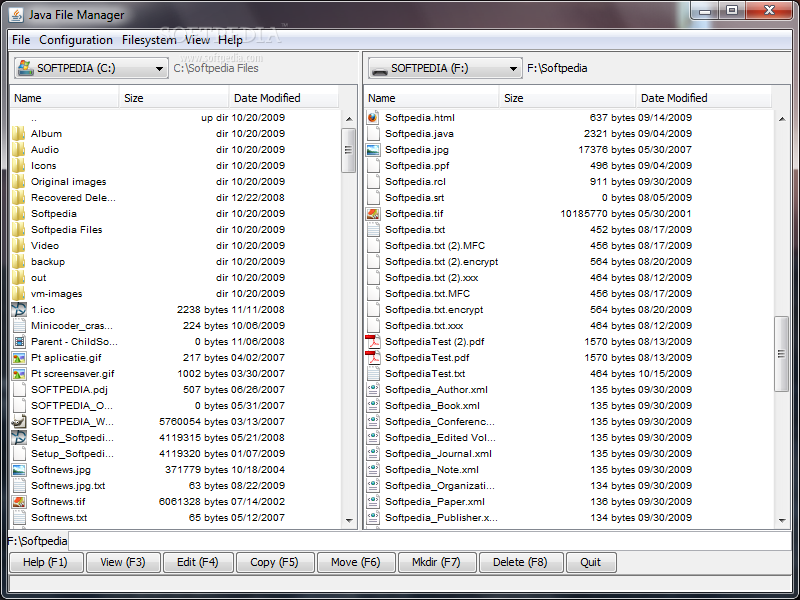Click the left pane Name column header
800x600 pixels.
[64, 98]
